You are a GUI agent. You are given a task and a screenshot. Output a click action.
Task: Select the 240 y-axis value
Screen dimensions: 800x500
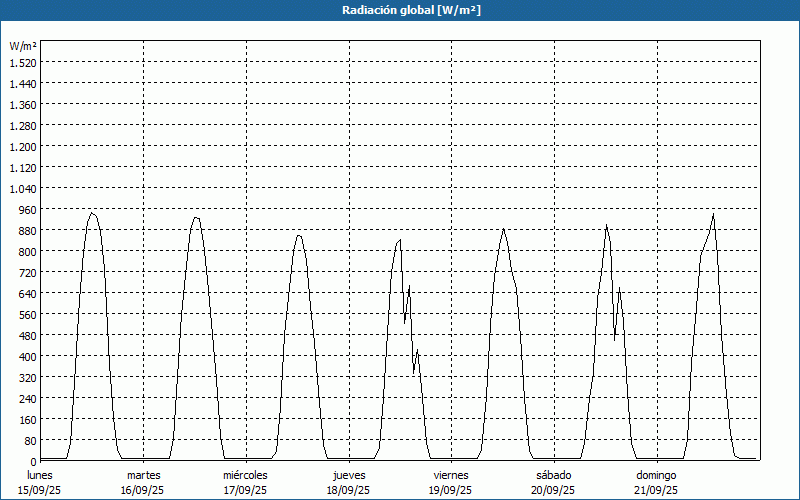[28, 399]
